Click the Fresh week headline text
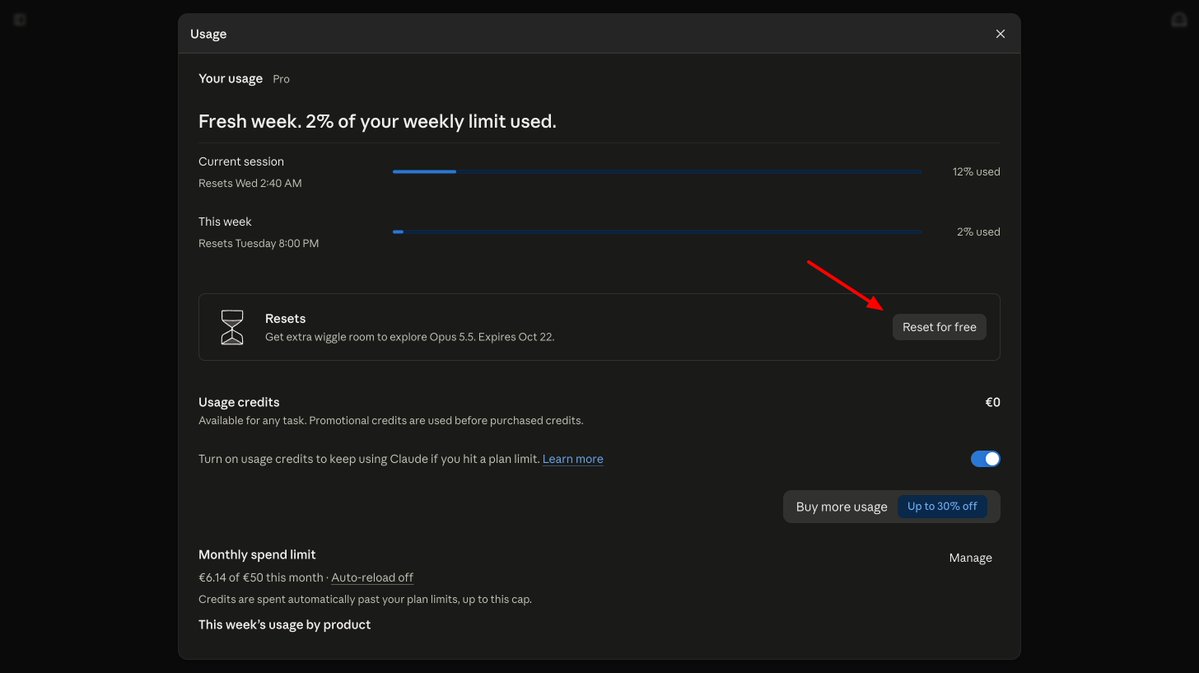This screenshot has width=1199, height=673. pyautogui.click(x=377, y=122)
